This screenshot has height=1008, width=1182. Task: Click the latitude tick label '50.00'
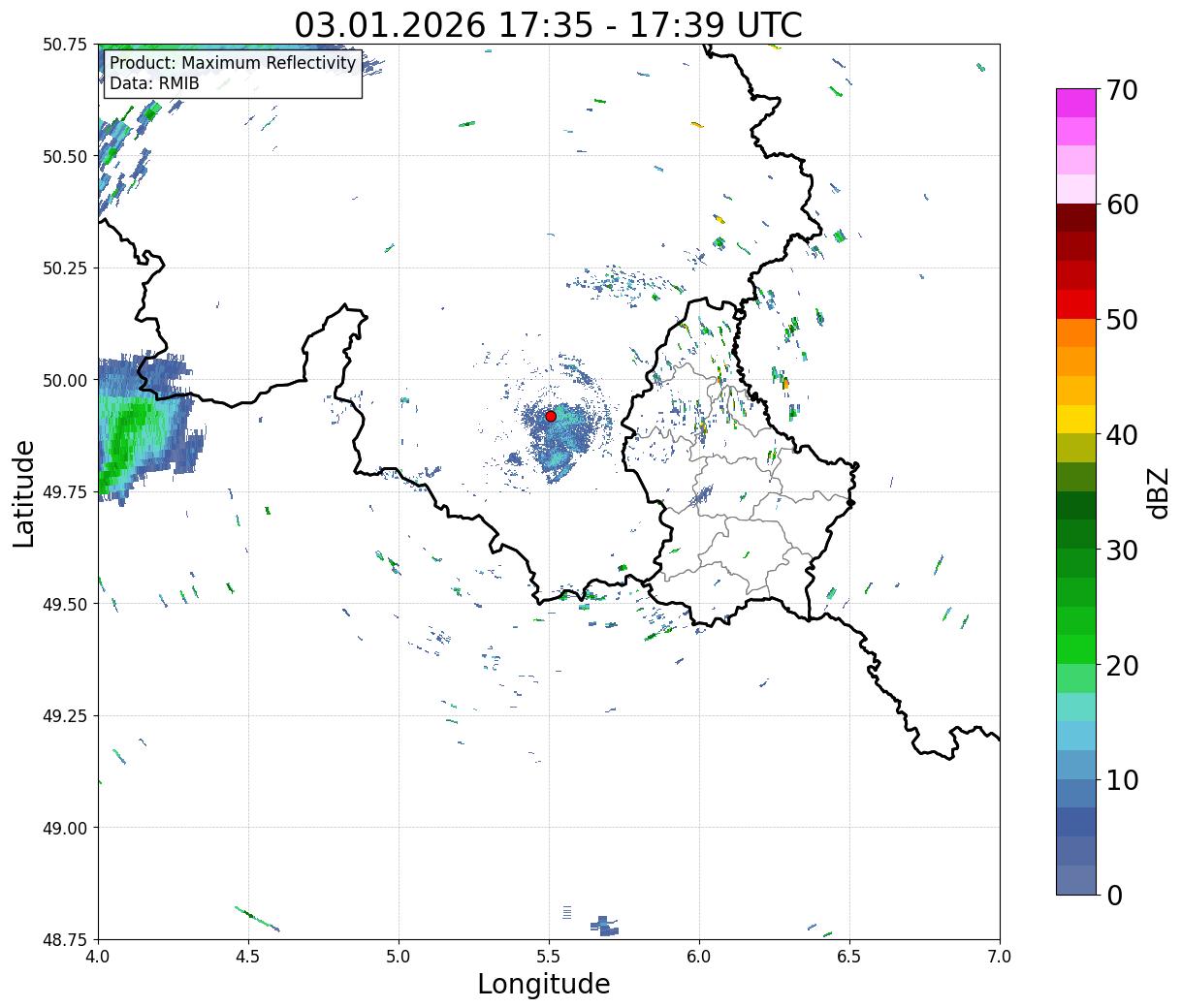[65, 380]
